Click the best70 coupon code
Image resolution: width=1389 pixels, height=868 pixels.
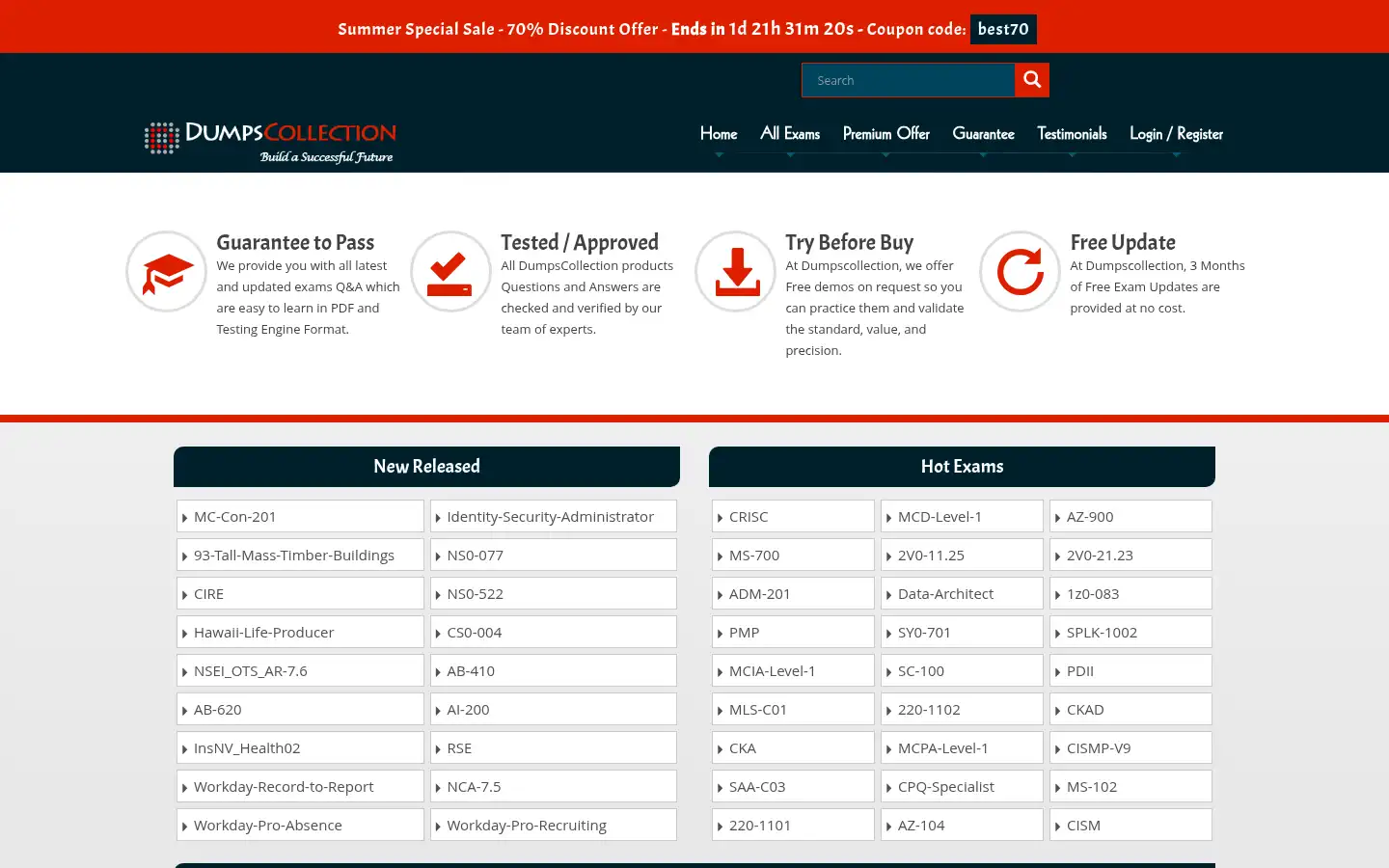coord(1003,29)
